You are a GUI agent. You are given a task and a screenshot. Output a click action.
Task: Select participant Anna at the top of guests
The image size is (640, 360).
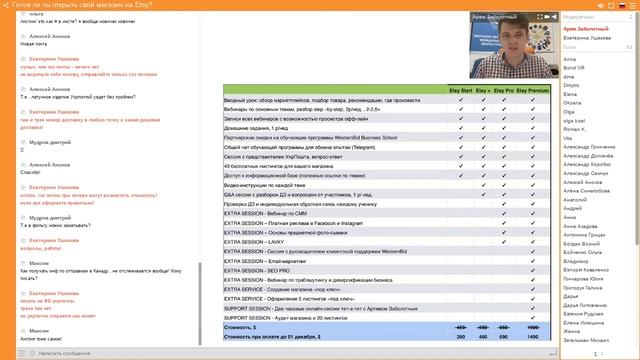569,59
